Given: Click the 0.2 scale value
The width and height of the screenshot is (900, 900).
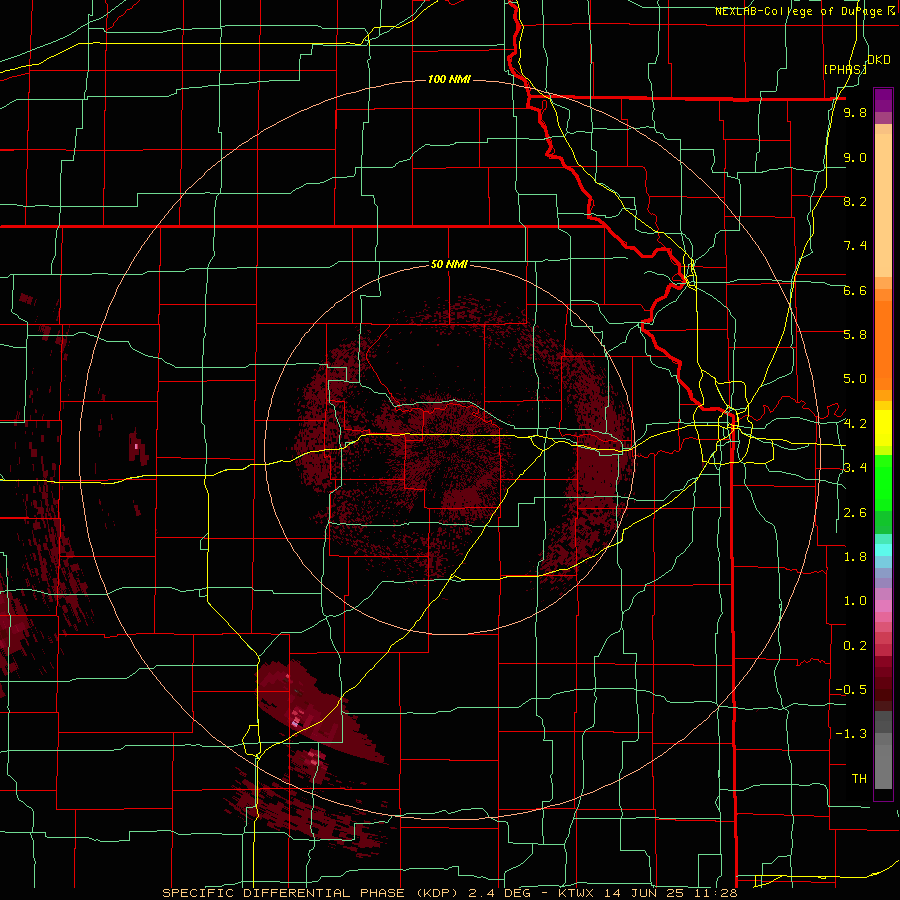Looking at the screenshot, I should 855,646.
